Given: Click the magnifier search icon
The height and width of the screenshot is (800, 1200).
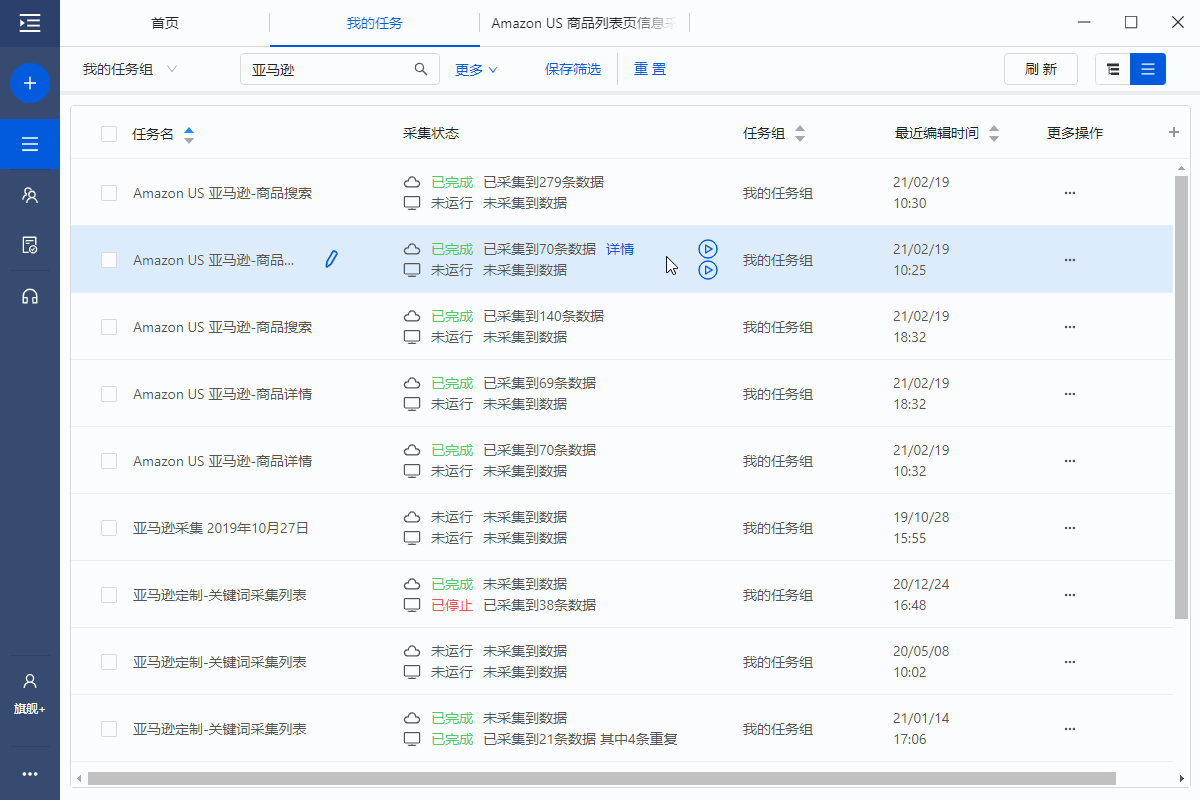Looking at the screenshot, I should (421, 70).
